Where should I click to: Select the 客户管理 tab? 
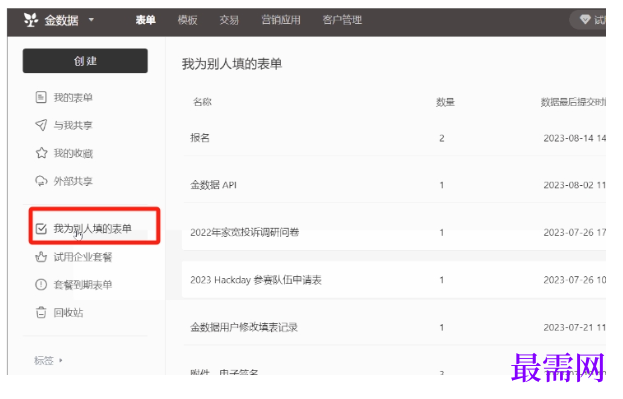[342, 20]
